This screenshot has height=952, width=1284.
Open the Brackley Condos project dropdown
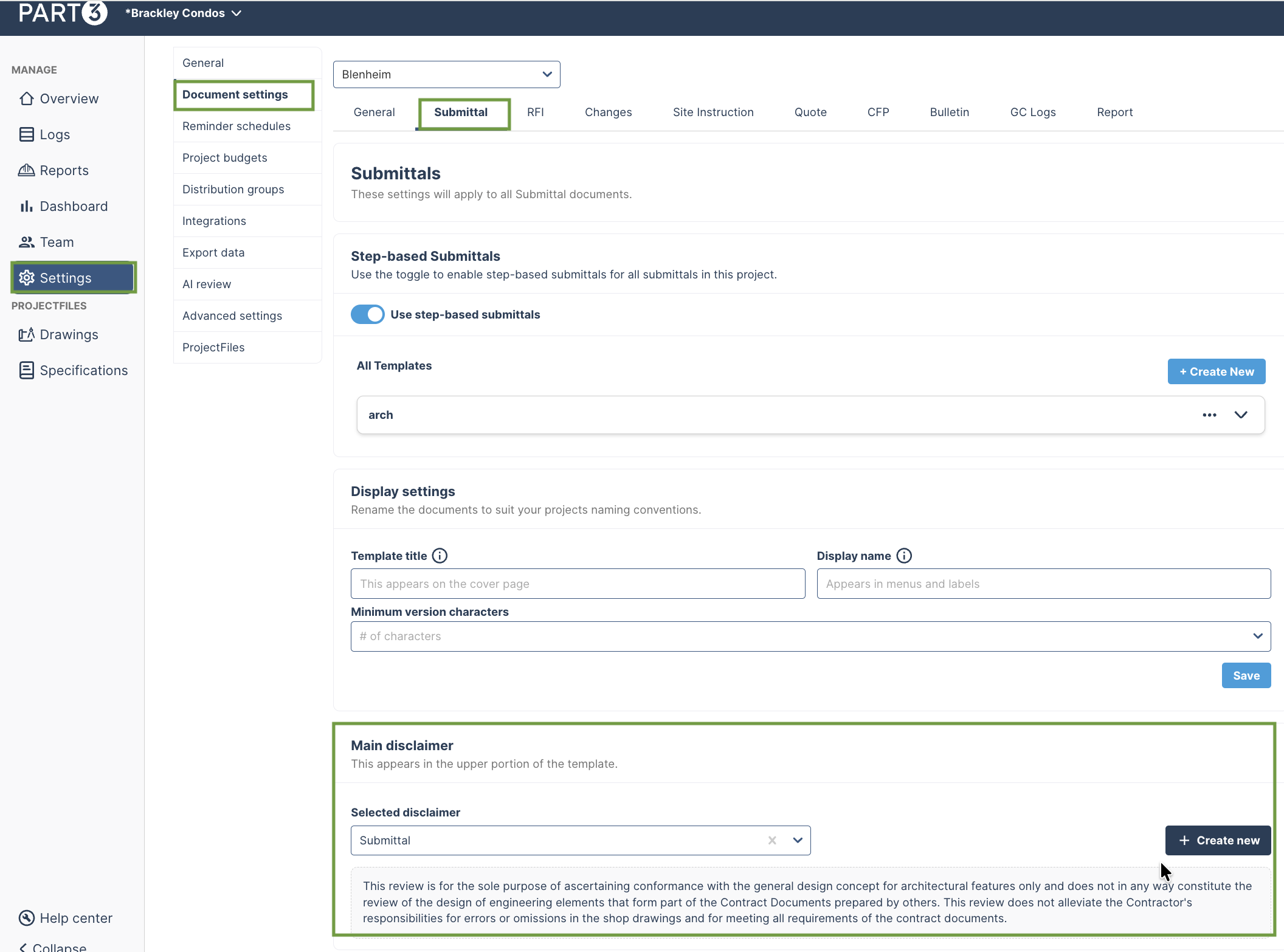pos(183,13)
